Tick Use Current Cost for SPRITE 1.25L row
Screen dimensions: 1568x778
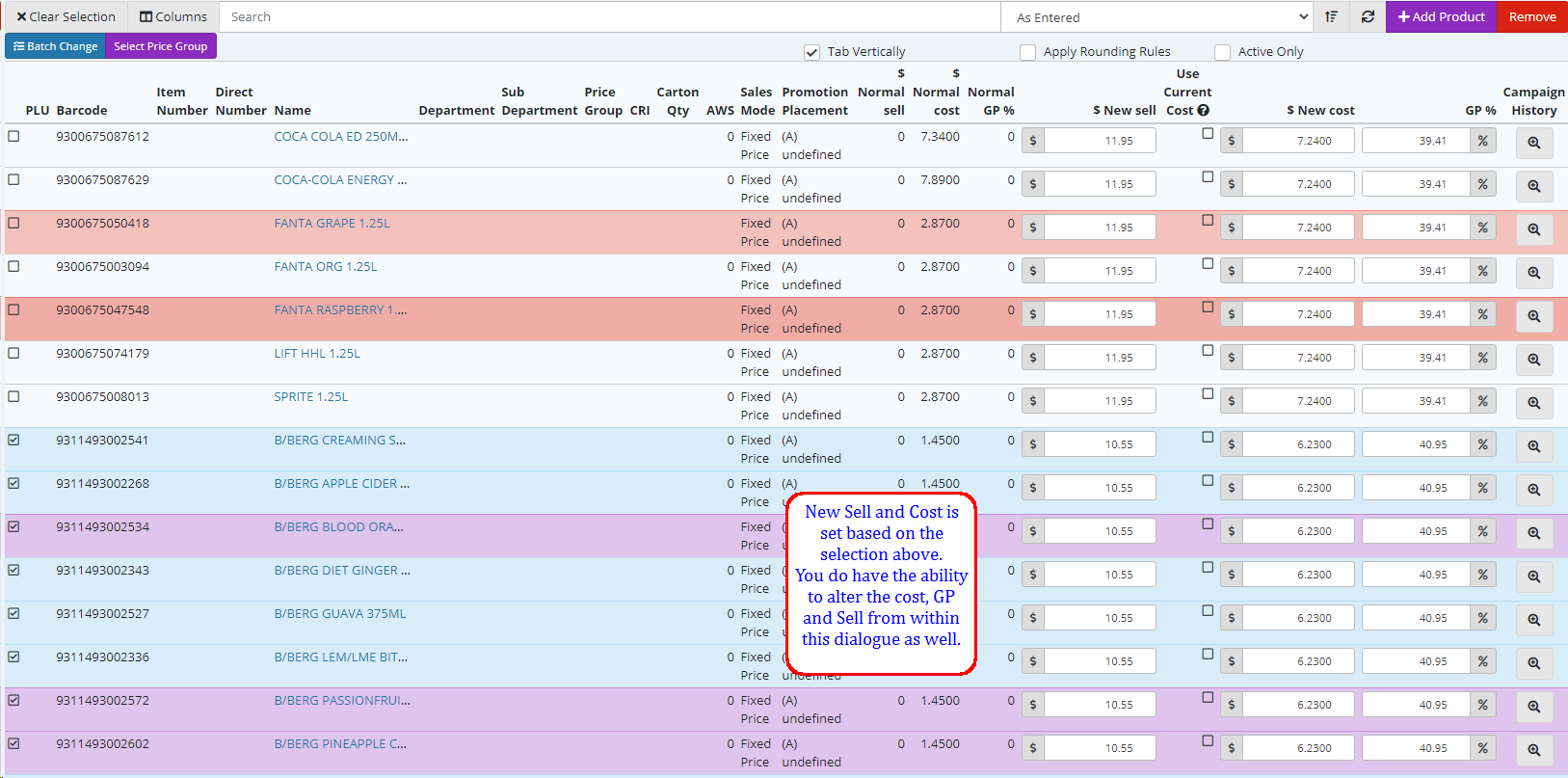click(x=1208, y=393)
